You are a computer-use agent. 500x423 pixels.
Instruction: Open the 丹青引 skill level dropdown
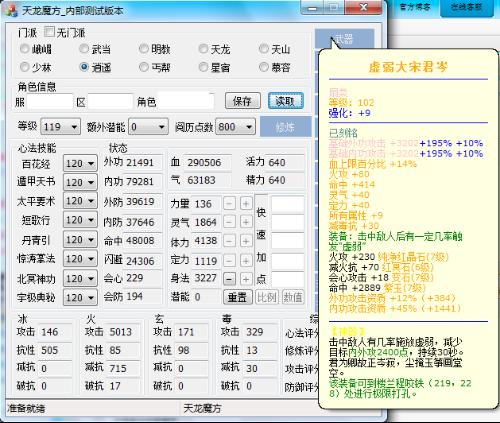(80, 240)
